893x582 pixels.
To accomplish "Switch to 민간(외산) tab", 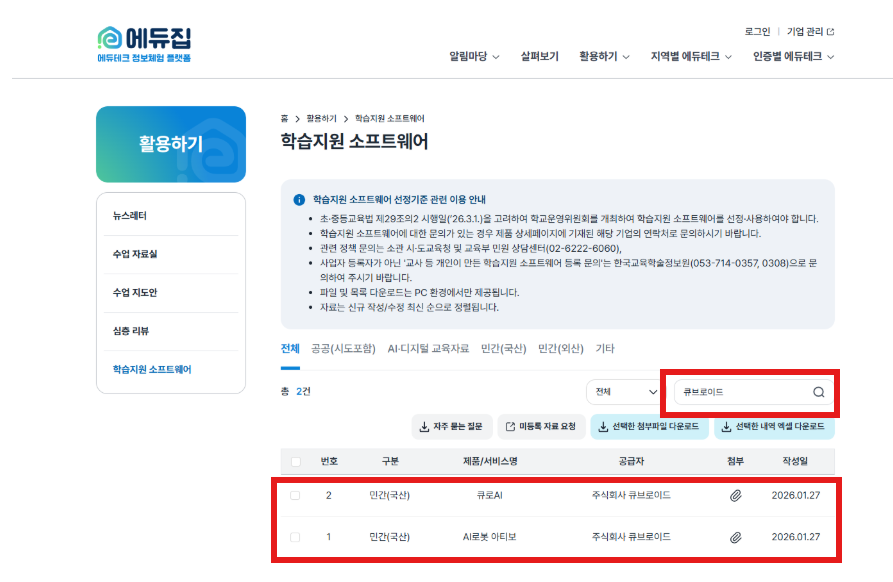I will tap(561, 349).
